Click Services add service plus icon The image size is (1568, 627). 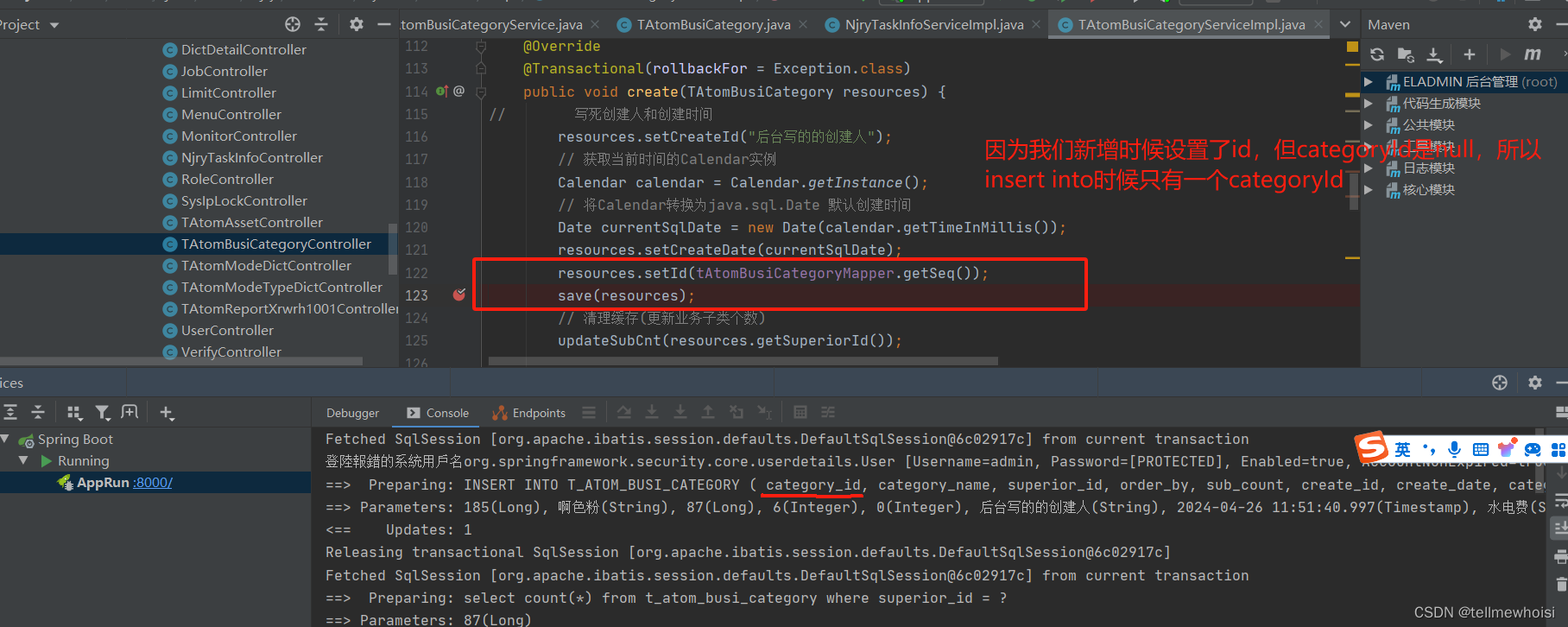[x=167, y=413]
